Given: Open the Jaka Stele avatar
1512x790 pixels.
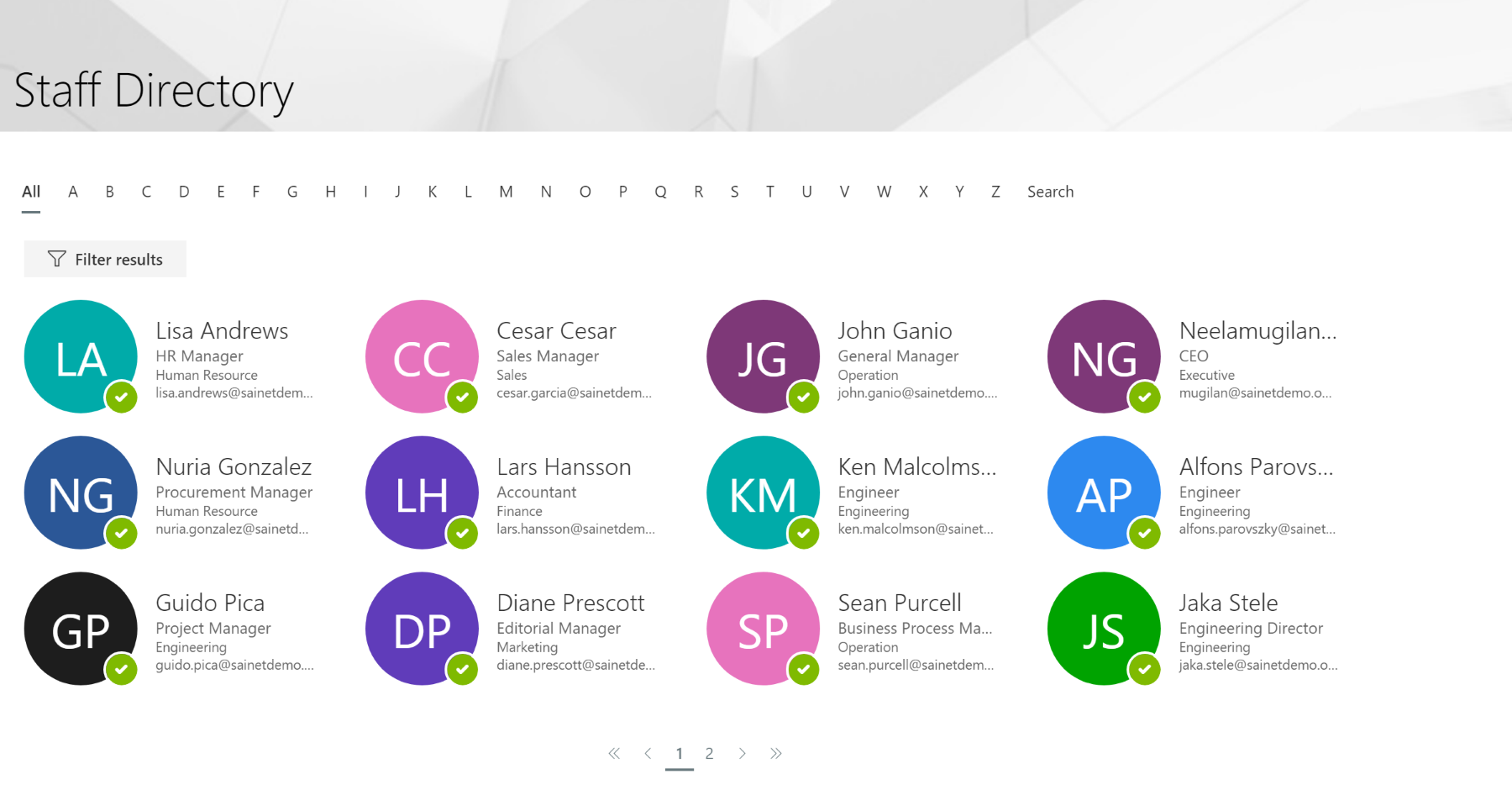Looking at the screenshot, I should coord(1104,629).
